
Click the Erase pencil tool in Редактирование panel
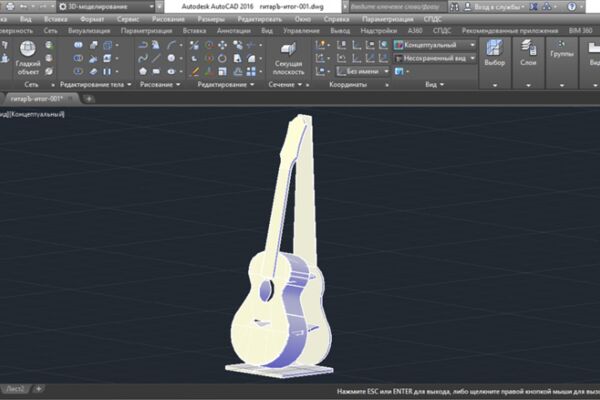point(195,71)
